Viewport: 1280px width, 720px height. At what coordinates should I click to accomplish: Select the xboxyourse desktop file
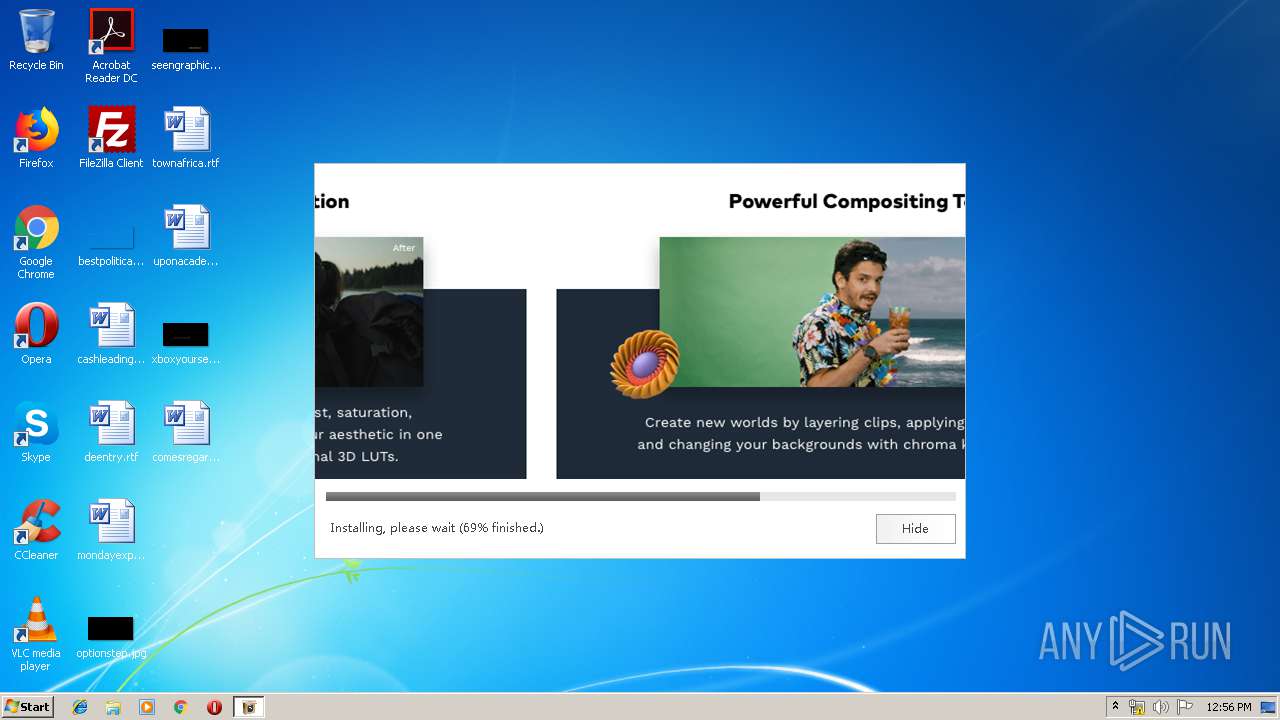(186, 342)
